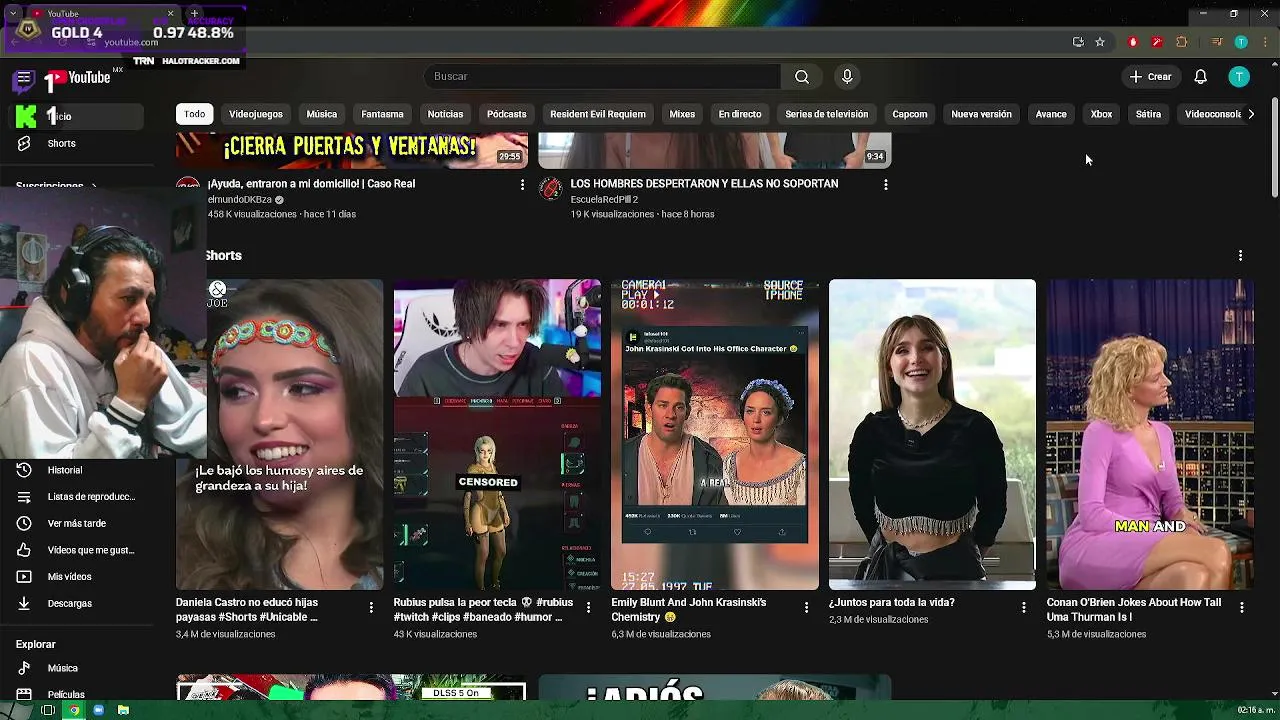Open Chrome three-dot menu
The height and width of the screenshot is (720, 1280).
(1264, 42)
